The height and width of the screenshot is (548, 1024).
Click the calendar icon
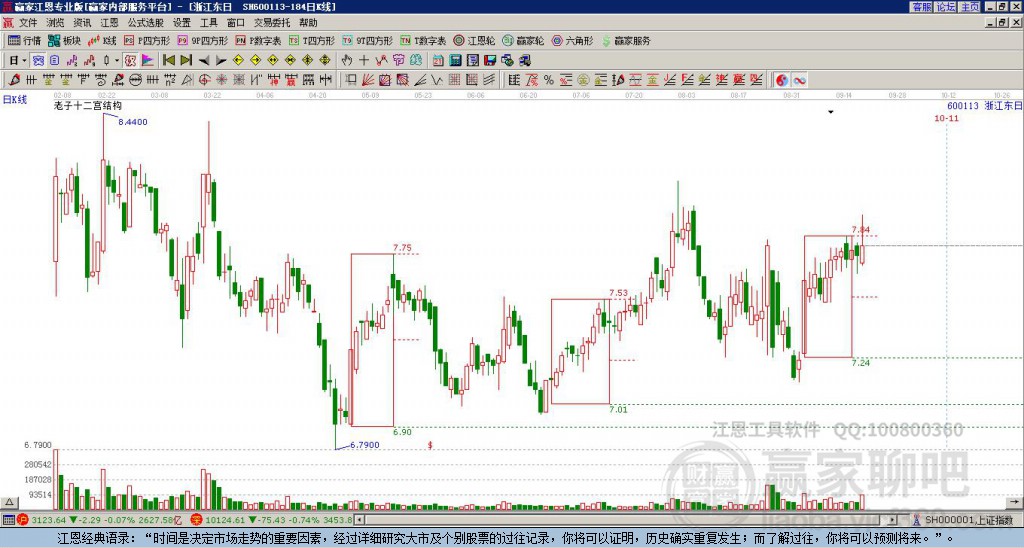(x=438, y=61)
